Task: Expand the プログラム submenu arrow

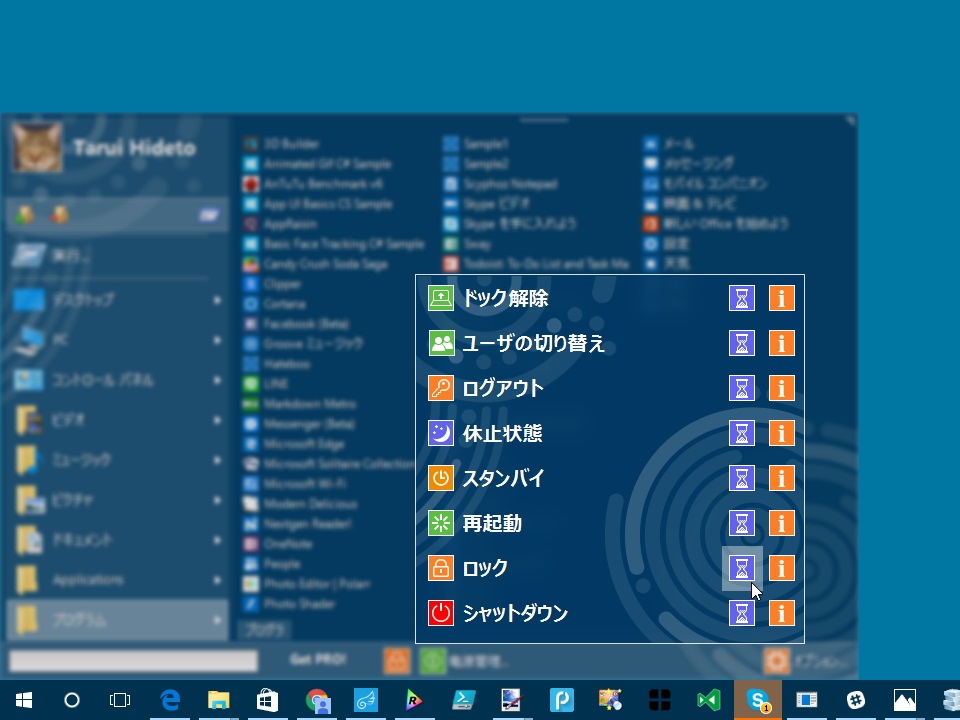Action: (216, 620)
